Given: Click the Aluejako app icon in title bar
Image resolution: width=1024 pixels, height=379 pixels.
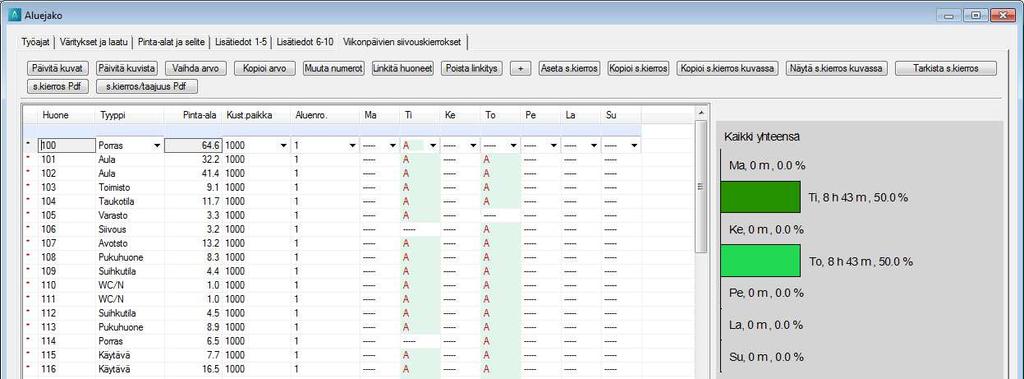Looking at the screenshot, I should (14, 15).
